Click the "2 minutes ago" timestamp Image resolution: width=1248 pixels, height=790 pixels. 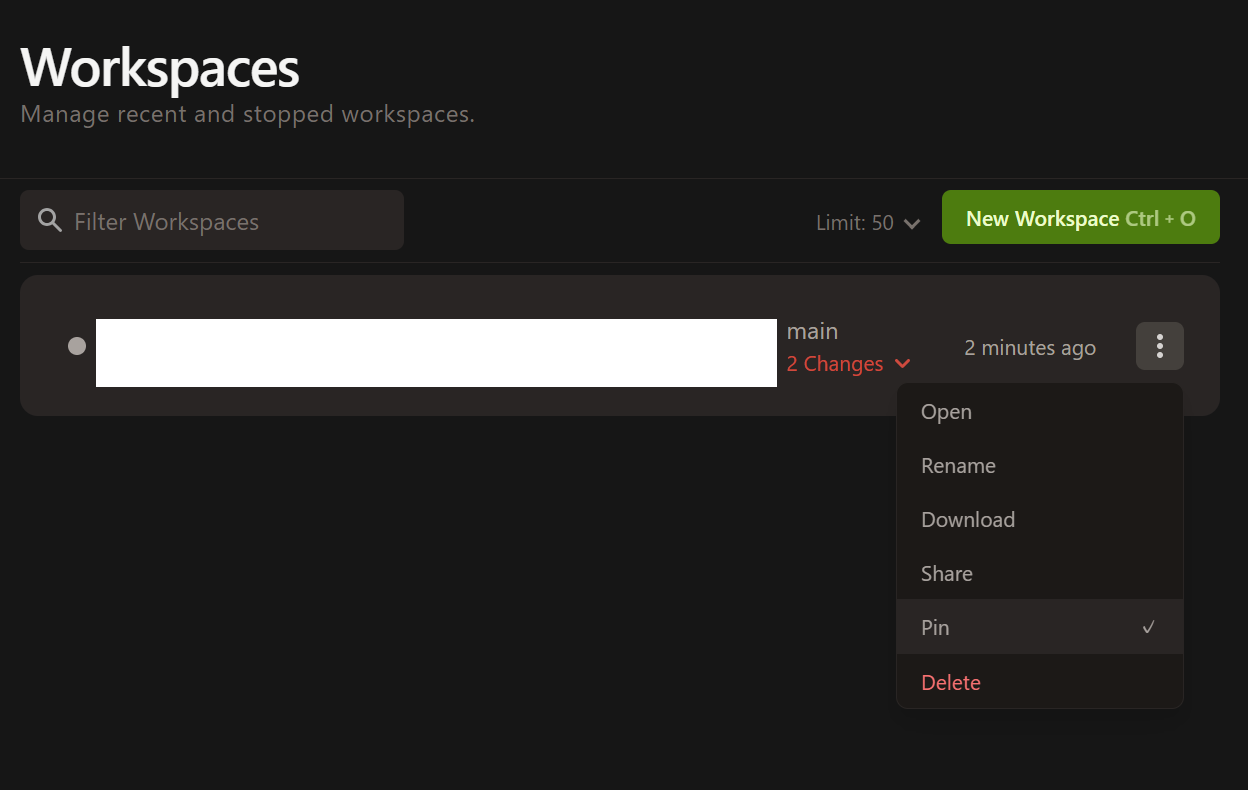click(x=1030, y=348)
